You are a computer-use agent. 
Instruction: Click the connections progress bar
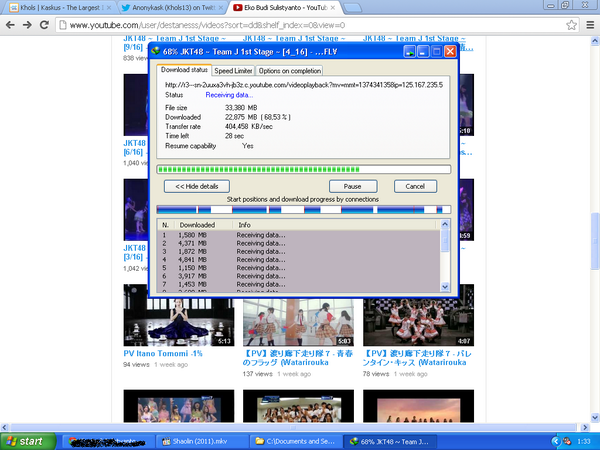(x=303, y=209)
